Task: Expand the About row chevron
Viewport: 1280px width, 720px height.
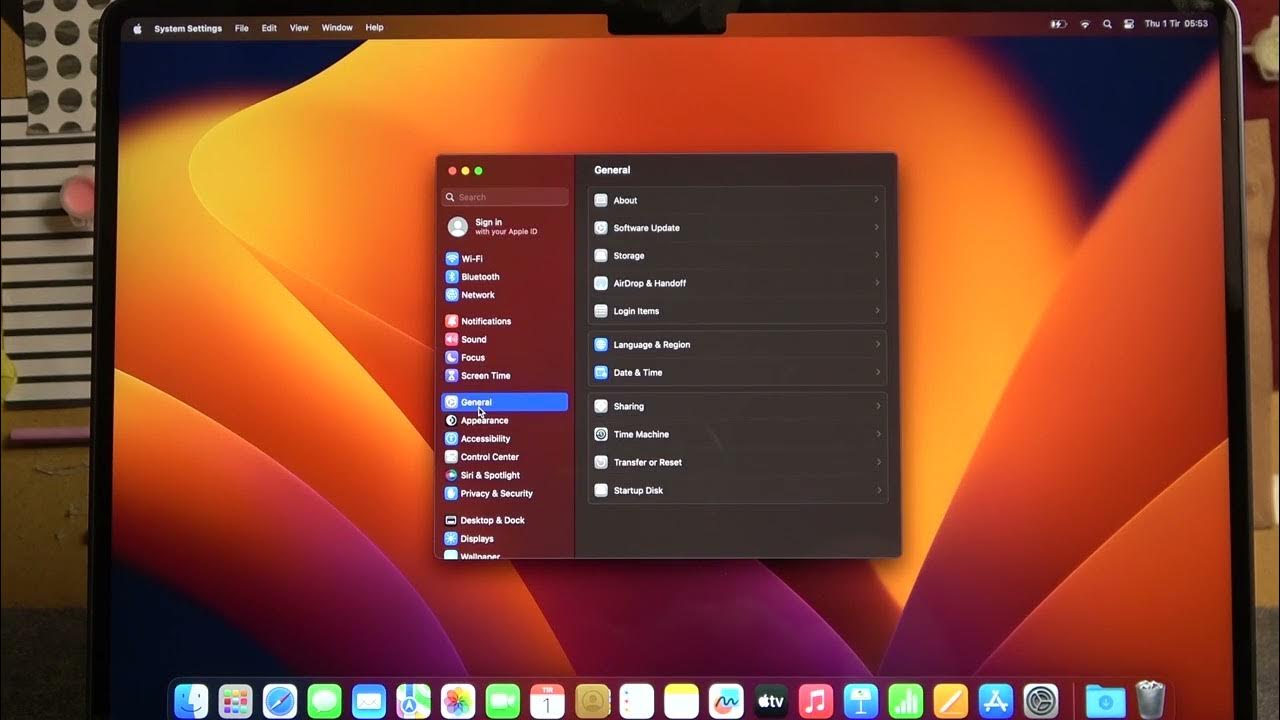Action: pos(877,200)
